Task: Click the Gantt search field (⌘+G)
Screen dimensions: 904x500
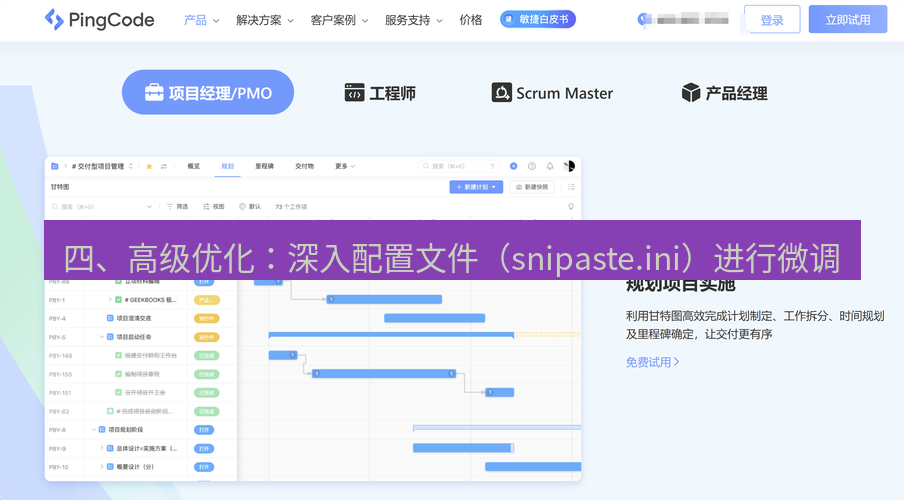Action: pos(102,206)
